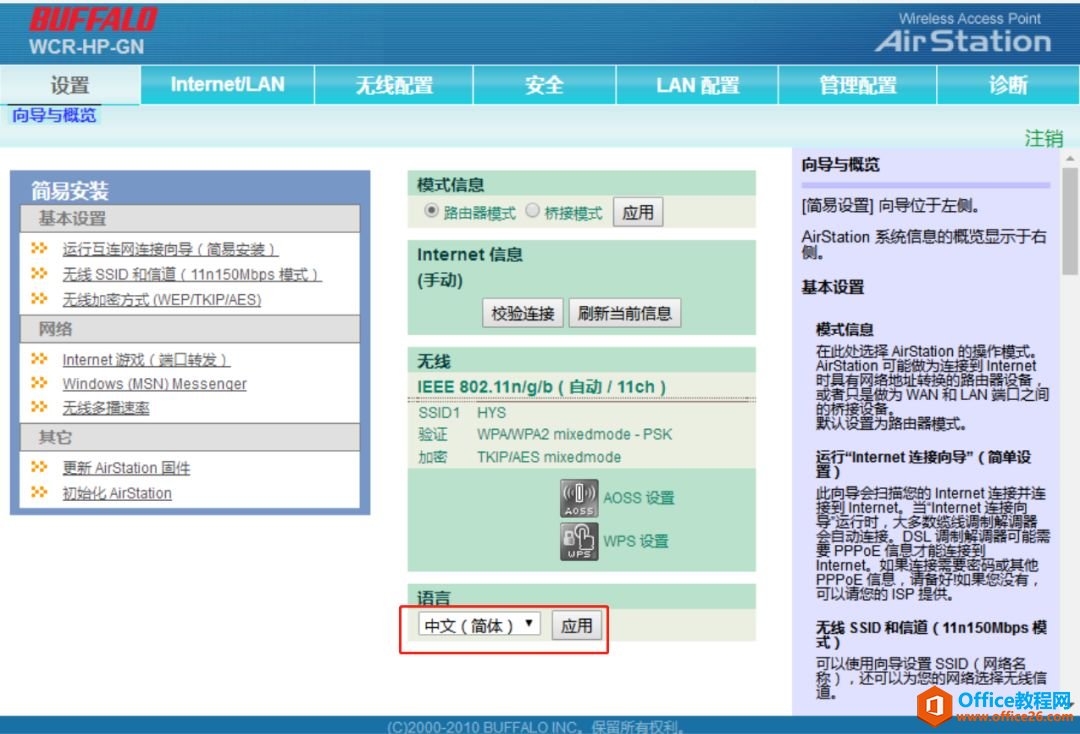Click arrow icon beside Windows (MSN) Messenger
Viewport: 1080px width, 734px height.
39,383
